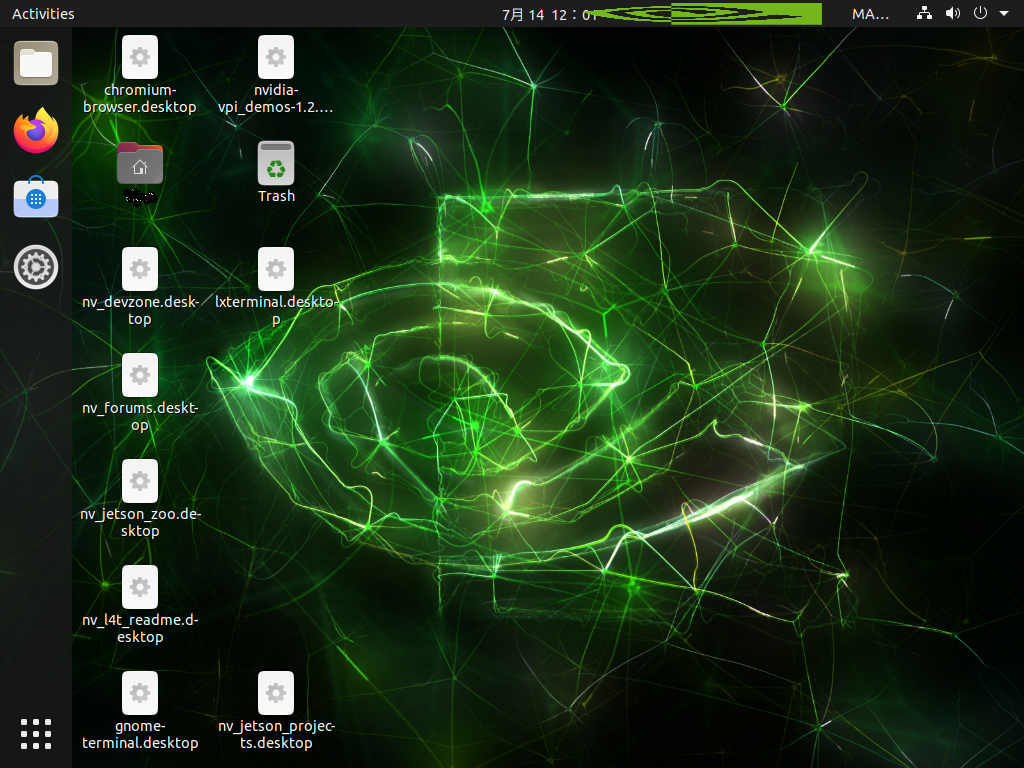Click the MA... indicator in top bar
The height and width of the screenshot is (768, 1024).
coord(870,14)
